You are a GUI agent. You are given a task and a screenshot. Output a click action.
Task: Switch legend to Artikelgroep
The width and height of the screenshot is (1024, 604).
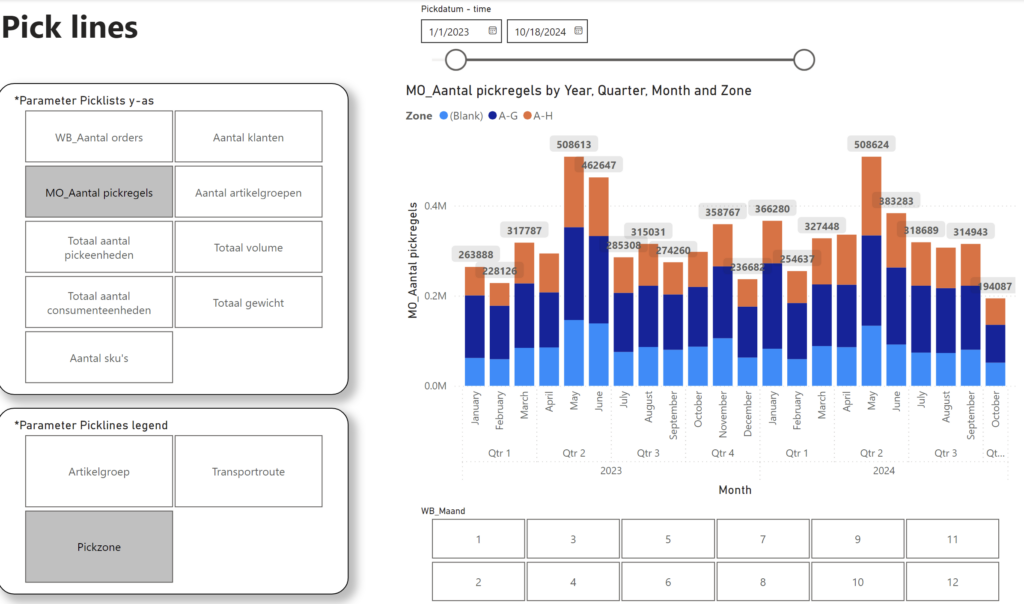pos(98,471)
